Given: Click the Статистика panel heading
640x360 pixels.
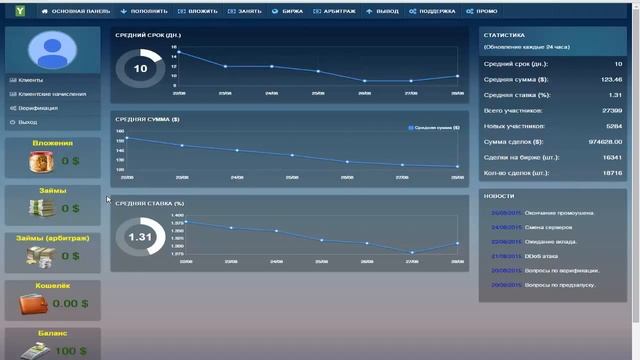Looking at the screenshot, I should coord(504,36).
